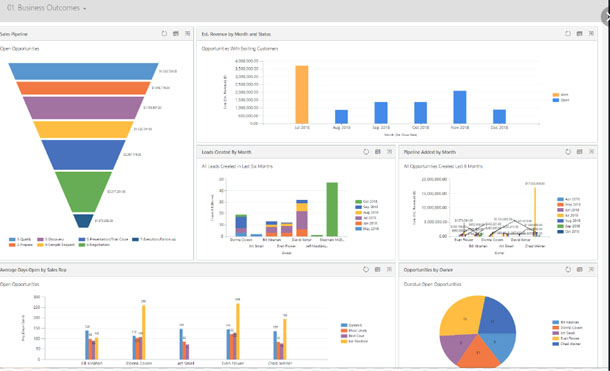This screenshot has height=371, width=610.
Task: Click the blue Aug 2018 revenue bar
Action: pyautogui.click(x=341, y=117)
